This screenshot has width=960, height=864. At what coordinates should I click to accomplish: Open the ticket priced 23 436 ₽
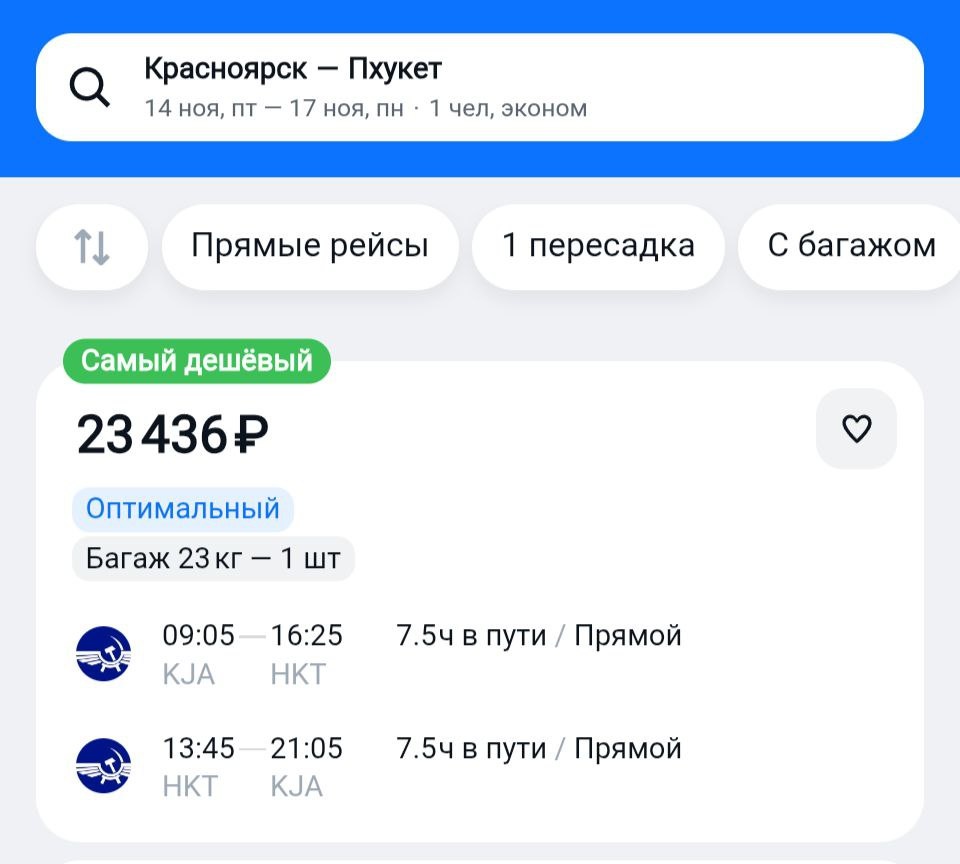click(x=173, y=435)
